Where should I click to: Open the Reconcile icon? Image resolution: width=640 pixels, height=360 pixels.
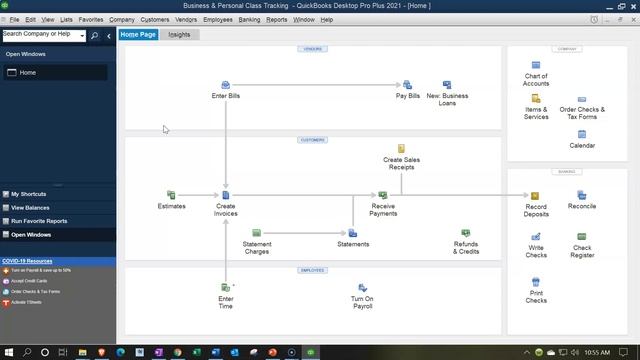pyautogui.click(x=582, y=195)
